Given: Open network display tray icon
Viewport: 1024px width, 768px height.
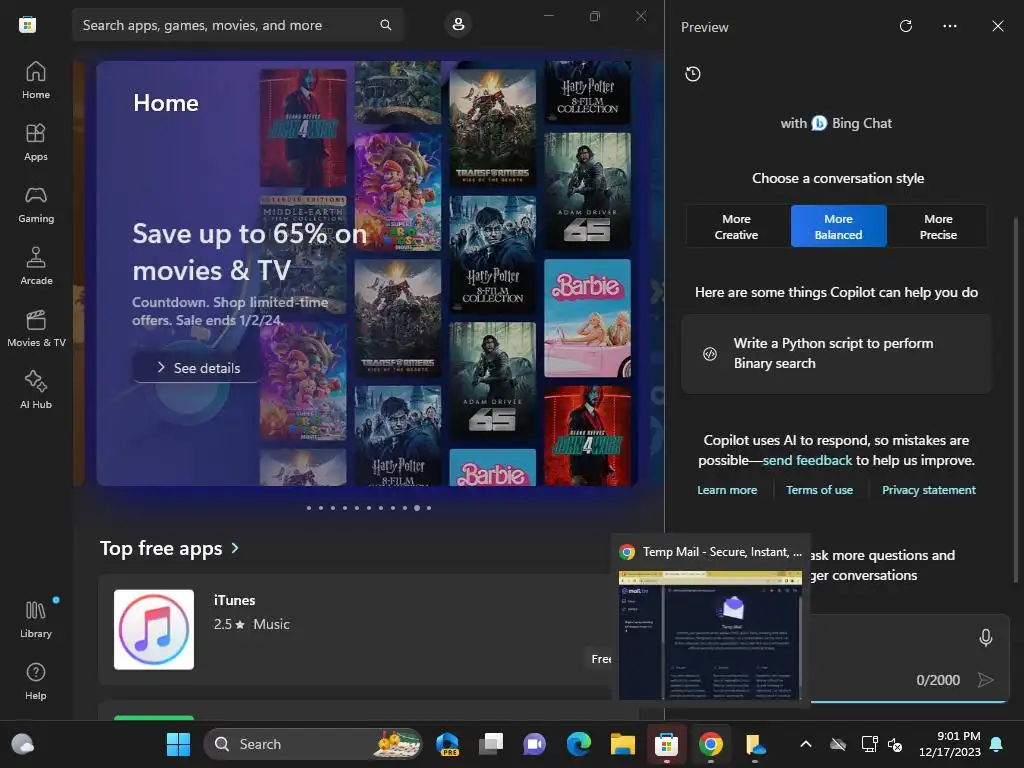Looking at the screenshot, I should click(x=869, y=744).
